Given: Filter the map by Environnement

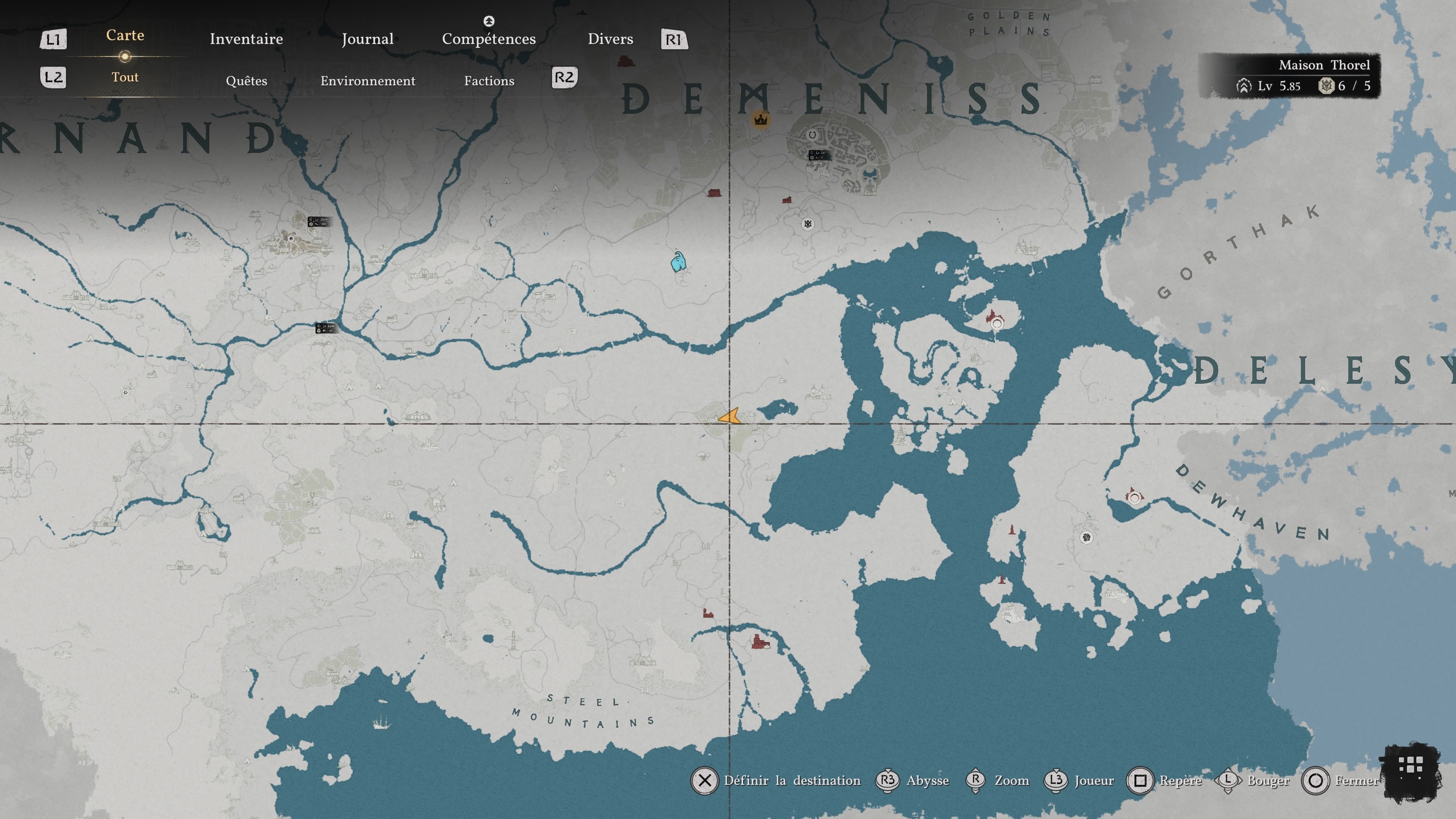Looking at the screenshot, I should pos(368,81).
